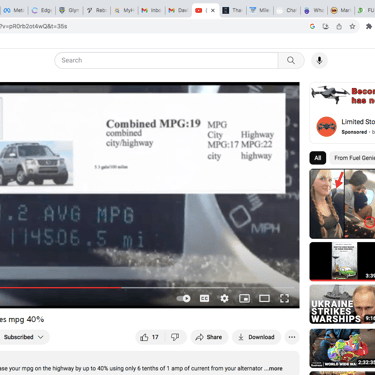Switch to the Gmail Inbox tab
This screenshot has height=375, width=375.
(151, 11)
